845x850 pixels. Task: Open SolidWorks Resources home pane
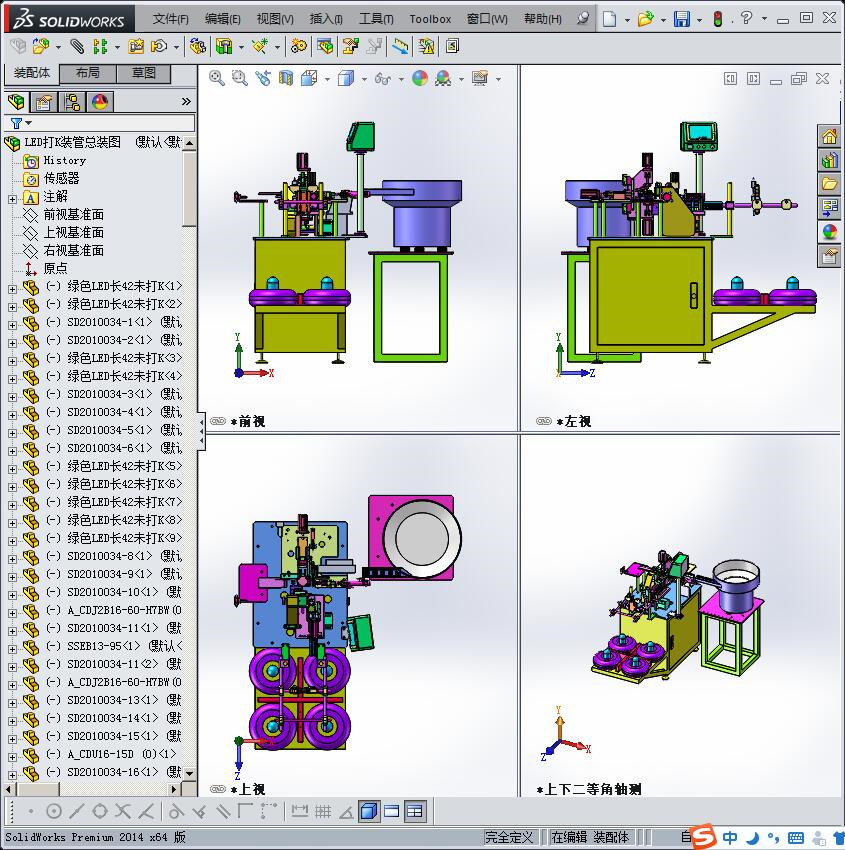tap(829, 136)
